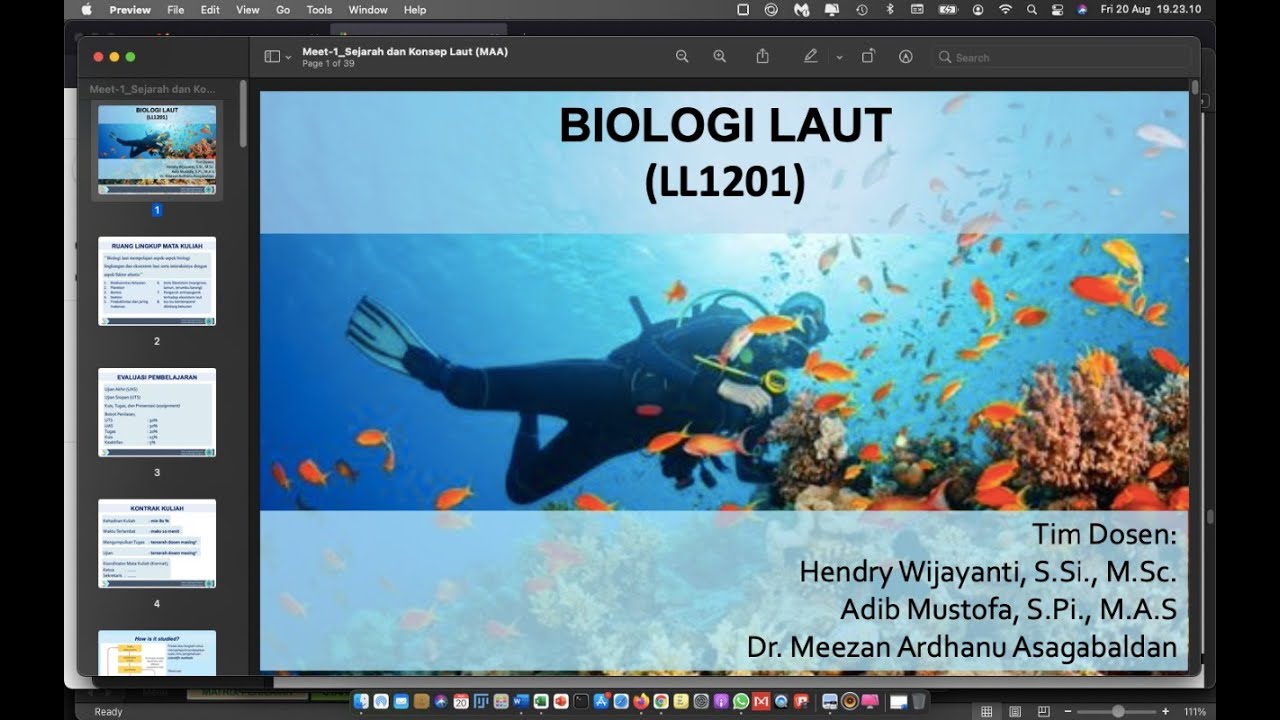Click the Rotate page icon
Viewport: 1280px width, 720px height.
[x=868, y=57]
